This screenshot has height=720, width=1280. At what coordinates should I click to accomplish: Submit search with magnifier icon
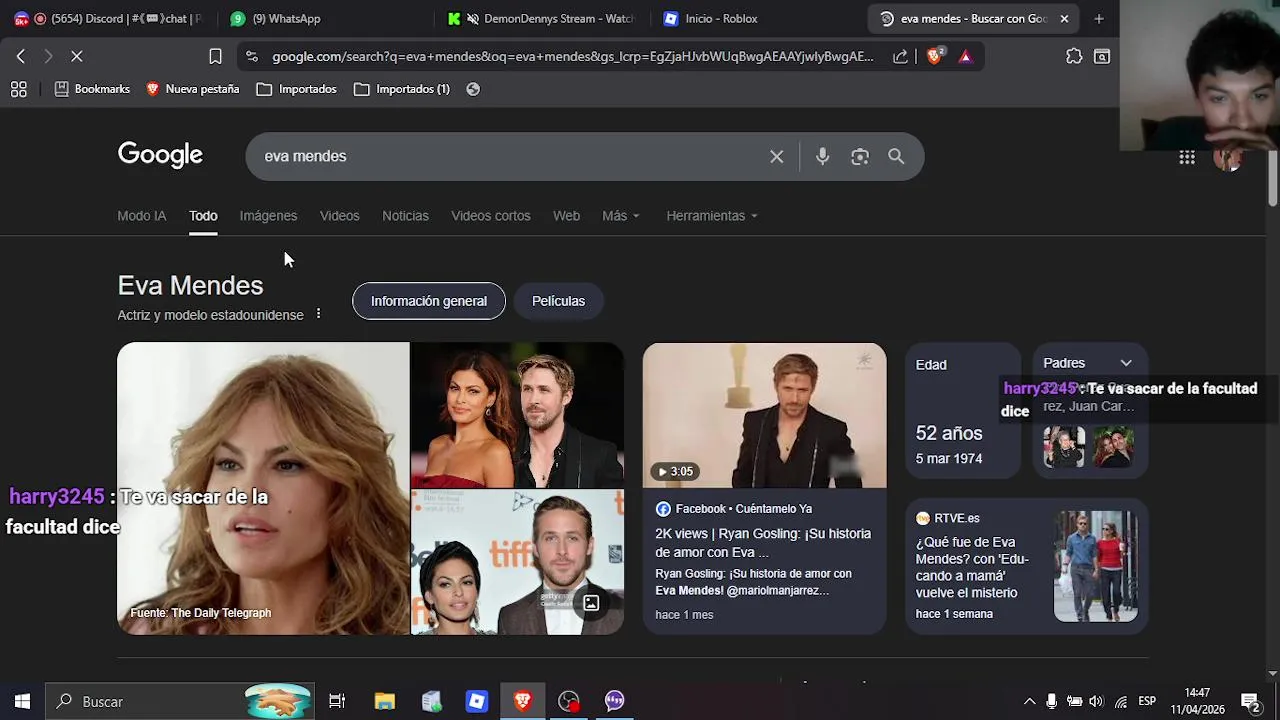coord(896,156)
